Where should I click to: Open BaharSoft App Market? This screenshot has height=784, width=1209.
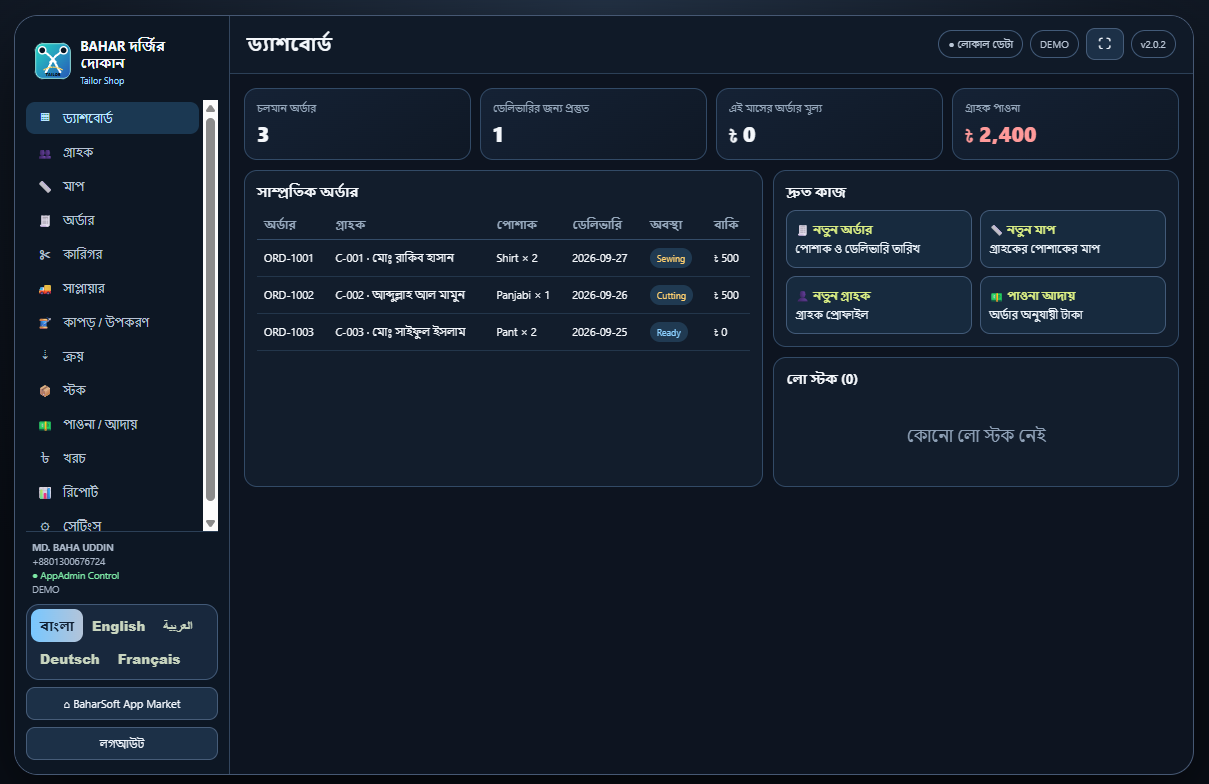pyautogui.click(x=122, y=704)
